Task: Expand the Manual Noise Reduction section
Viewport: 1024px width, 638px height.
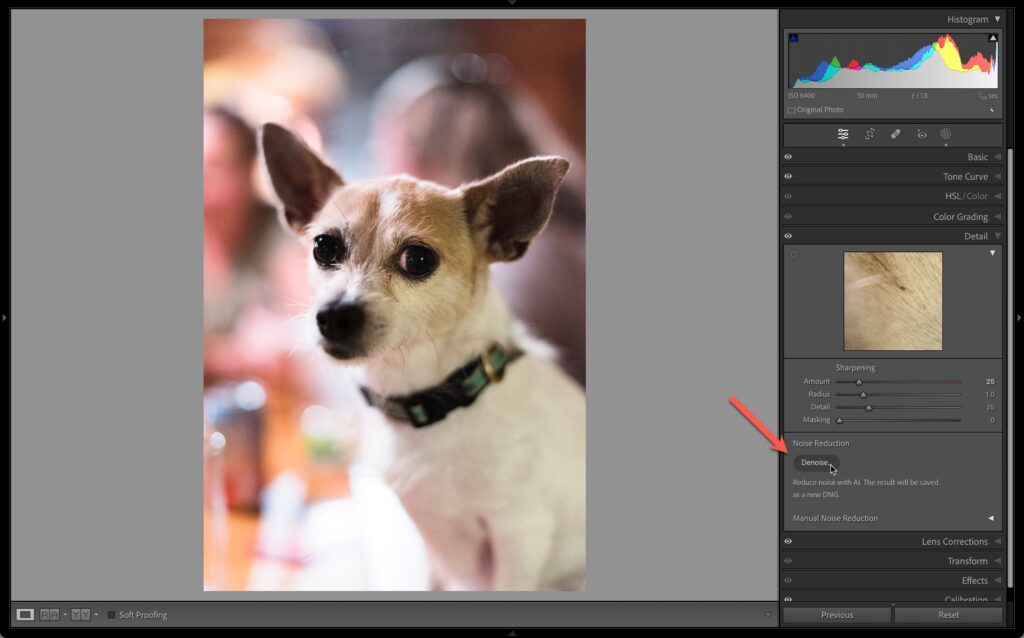Action: pyautogui.click(x=990, y=518)
